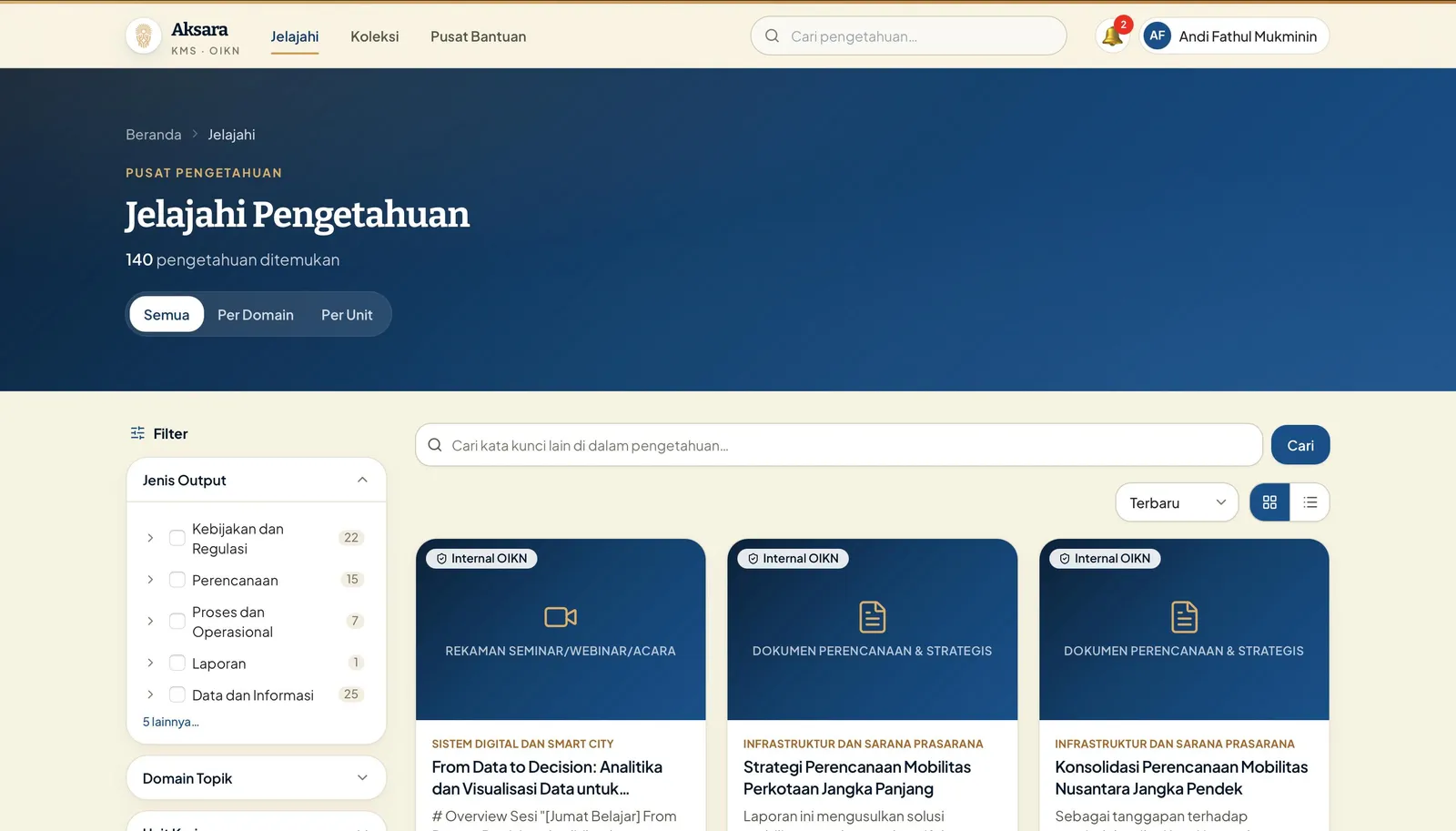Open the notification bell
Screen dimensions: 1456x831
pos(1112,36)
